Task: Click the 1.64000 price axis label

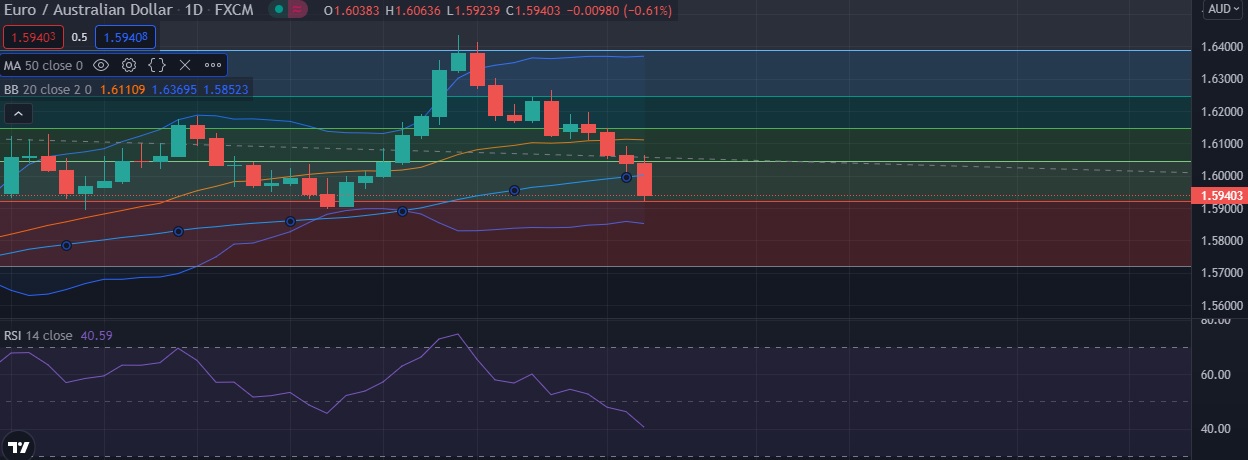Action: pos(1221,46)
